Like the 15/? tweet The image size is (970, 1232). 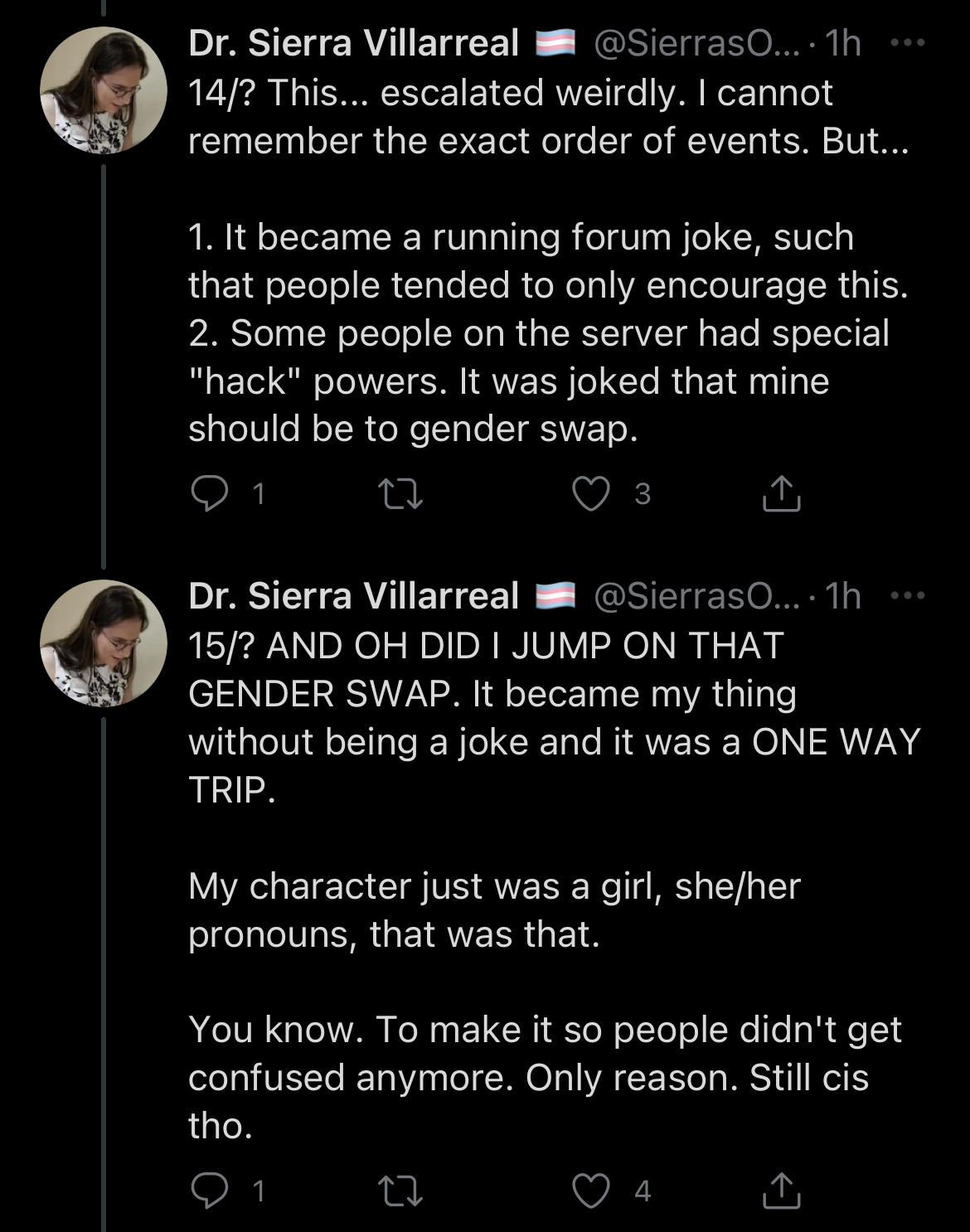(591, 1191)
